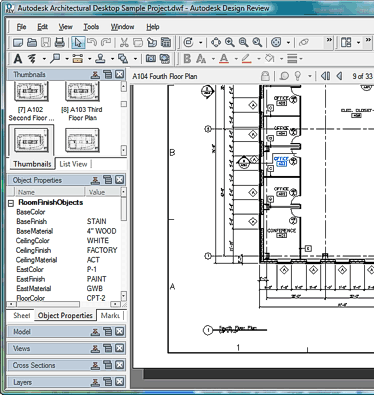The image size is (374, 395).
Task: Open a file with the folder icon
Action: coord(32,42)
